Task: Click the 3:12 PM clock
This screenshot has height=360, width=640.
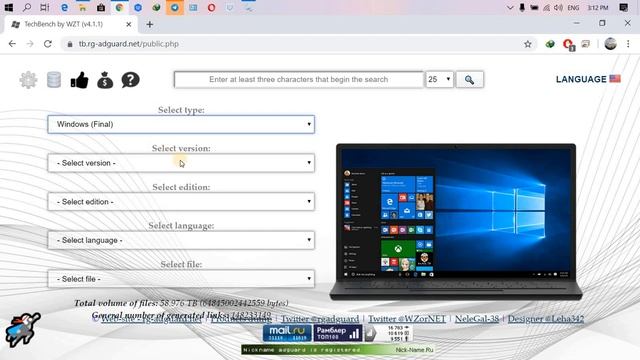Action: click(598, 7)
